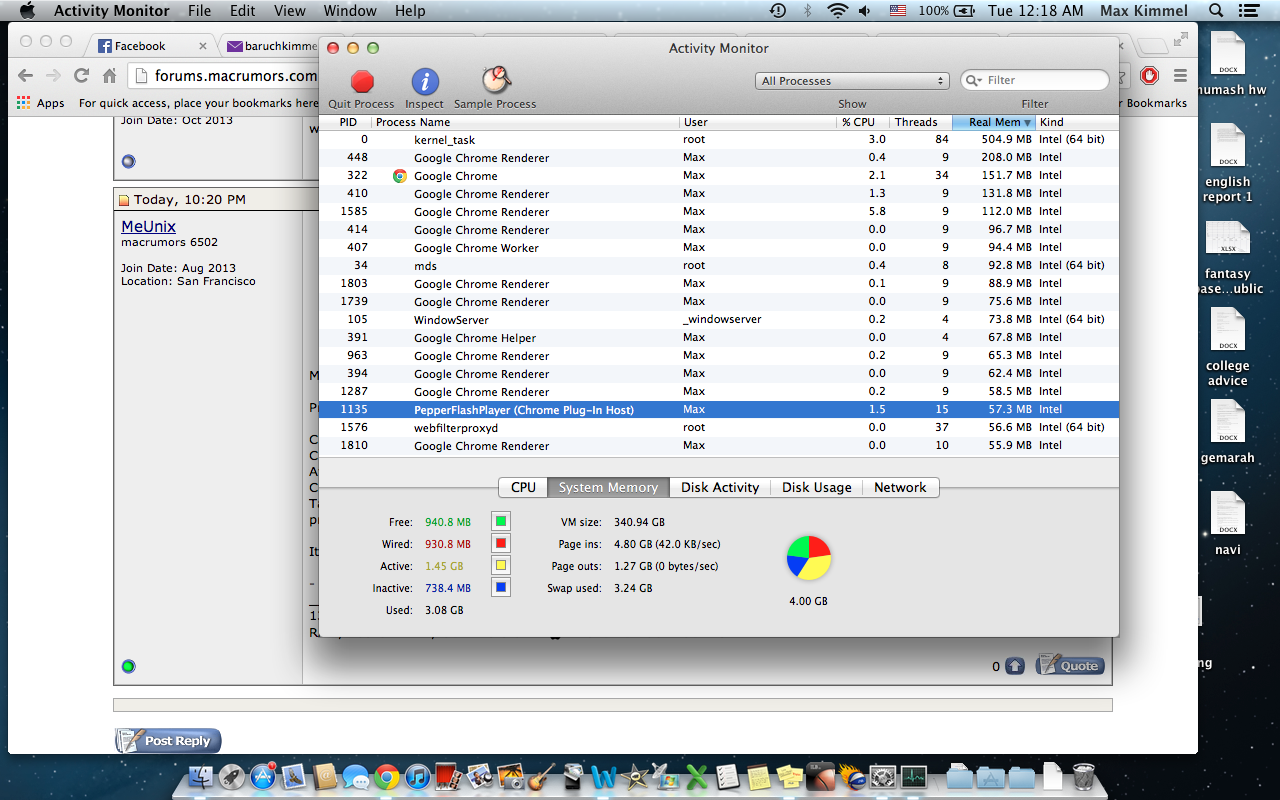This screenshot has width=1280, height=800.
Task: Sort by User column header
Action: click(x=759, y=122)
